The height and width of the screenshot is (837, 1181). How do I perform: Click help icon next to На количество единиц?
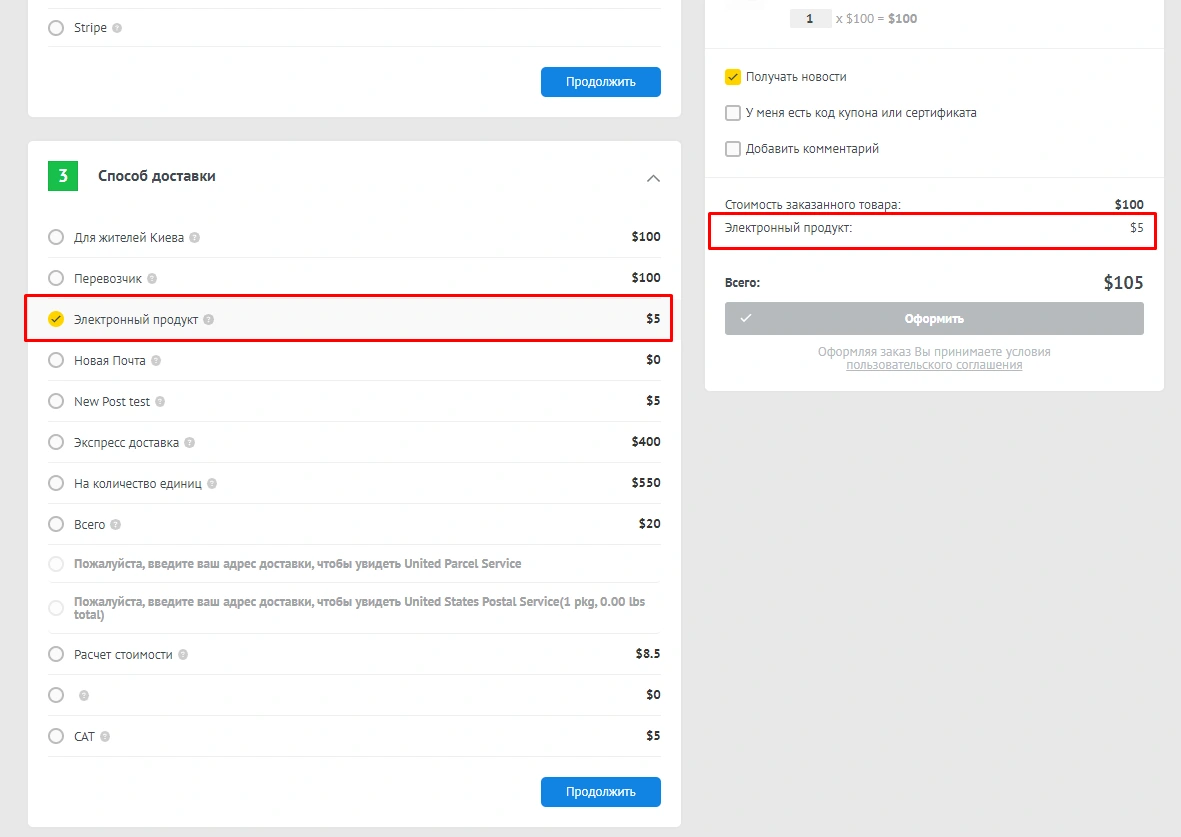pos(212,484)
